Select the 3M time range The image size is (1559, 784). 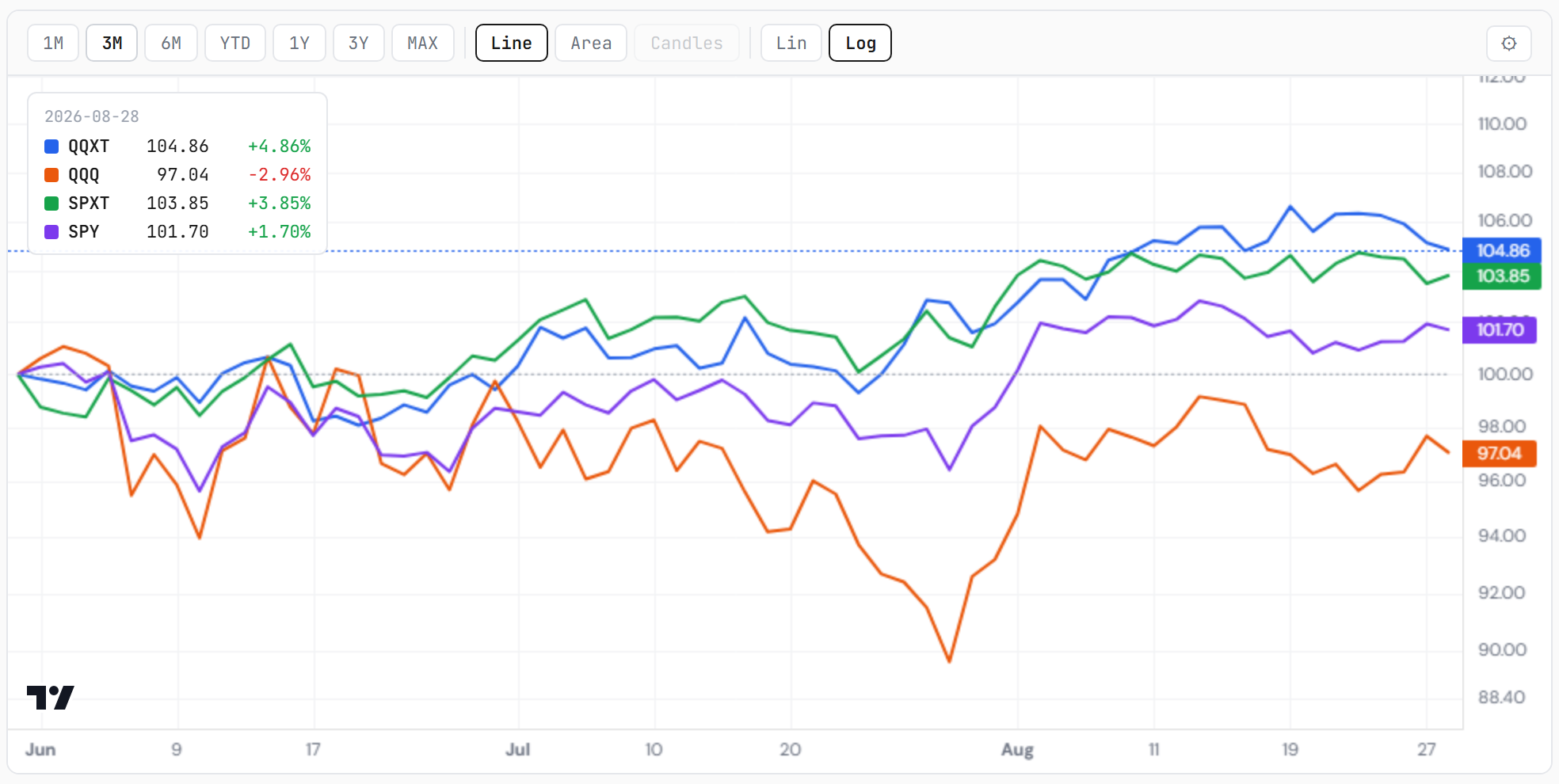112,43
